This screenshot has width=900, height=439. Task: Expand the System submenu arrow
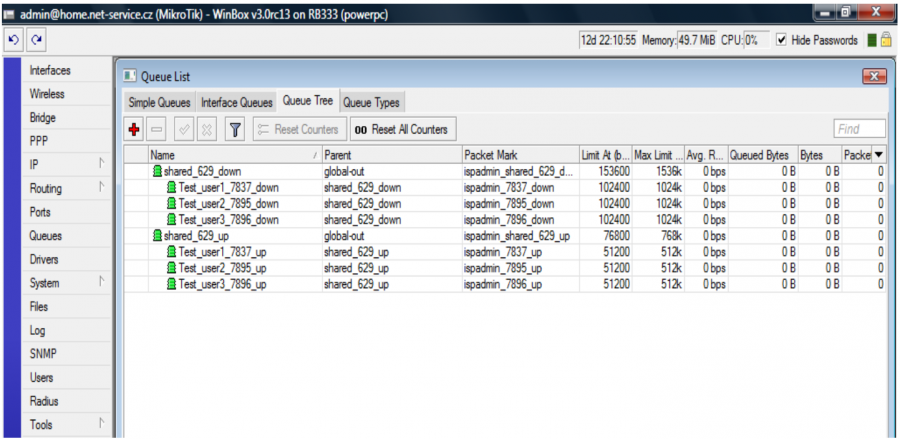[102, 282]
